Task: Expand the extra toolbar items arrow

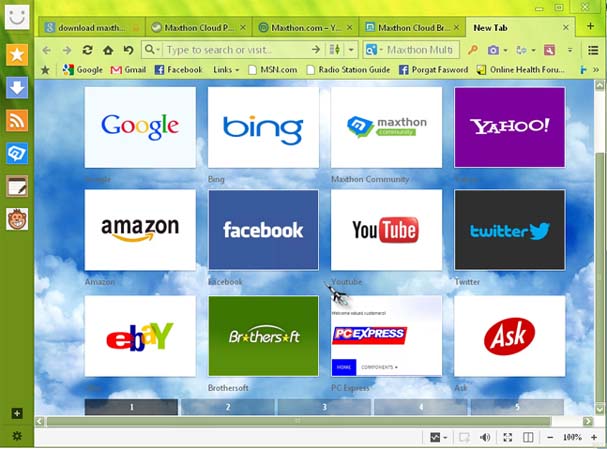Action: 570,50
